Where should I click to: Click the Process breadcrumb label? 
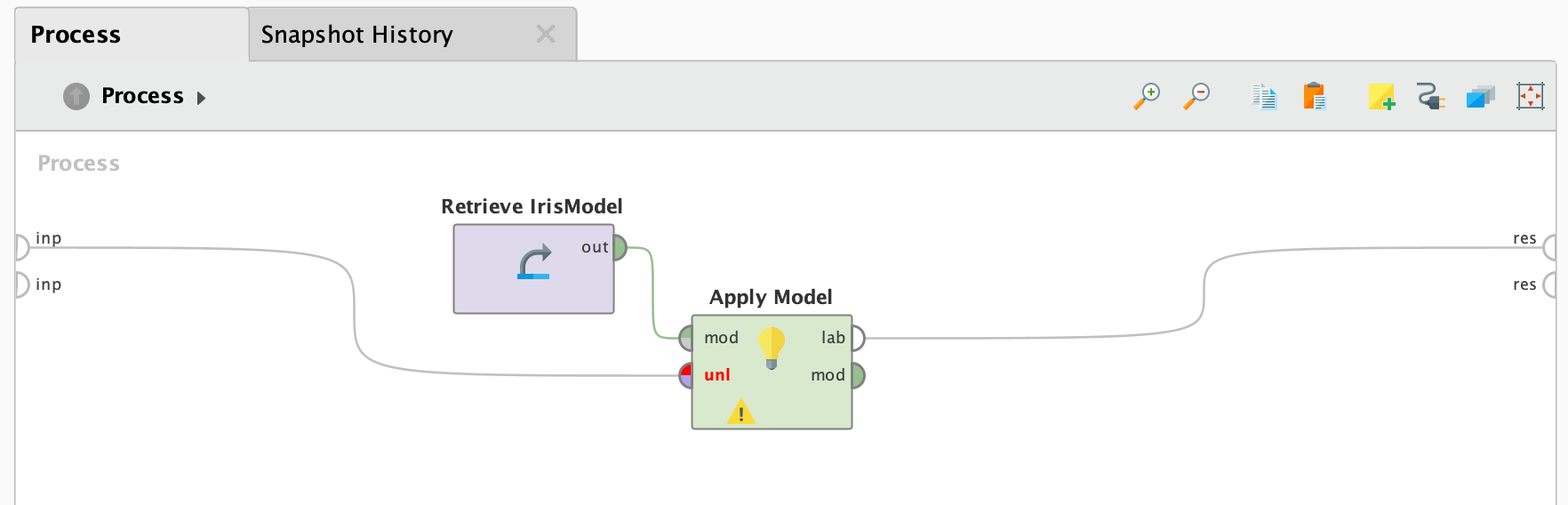[x=142, y=96]
